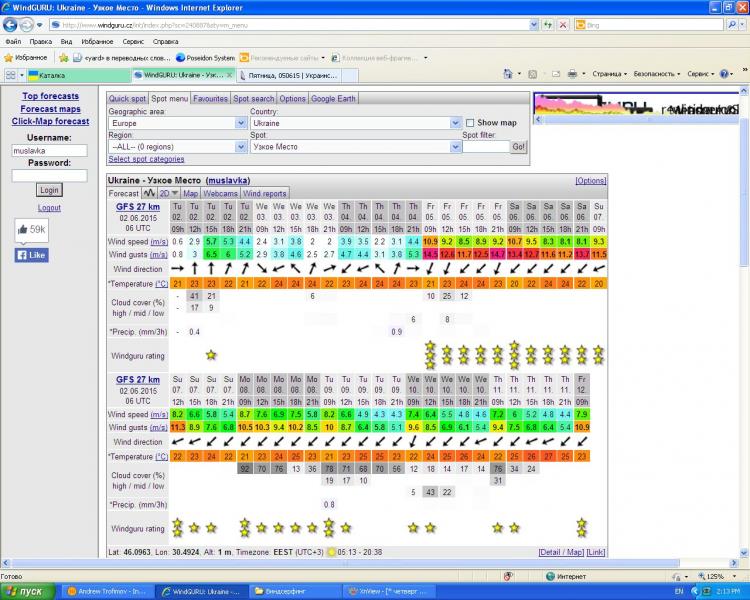Open the Region dropdown list
The image size is (750, 600).
[x=241, y=147]
